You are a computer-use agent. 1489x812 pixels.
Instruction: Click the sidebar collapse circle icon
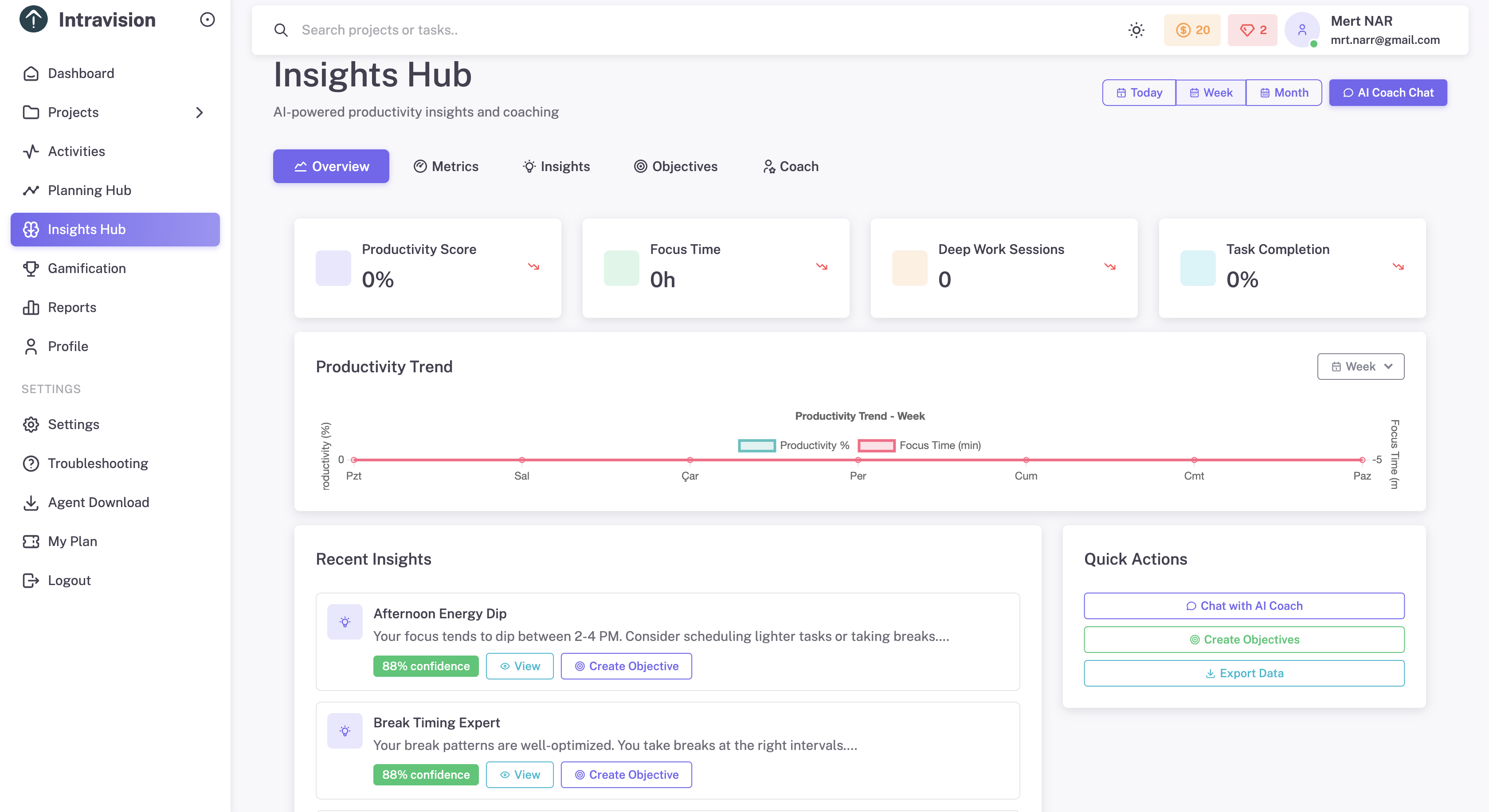(207, 20)
